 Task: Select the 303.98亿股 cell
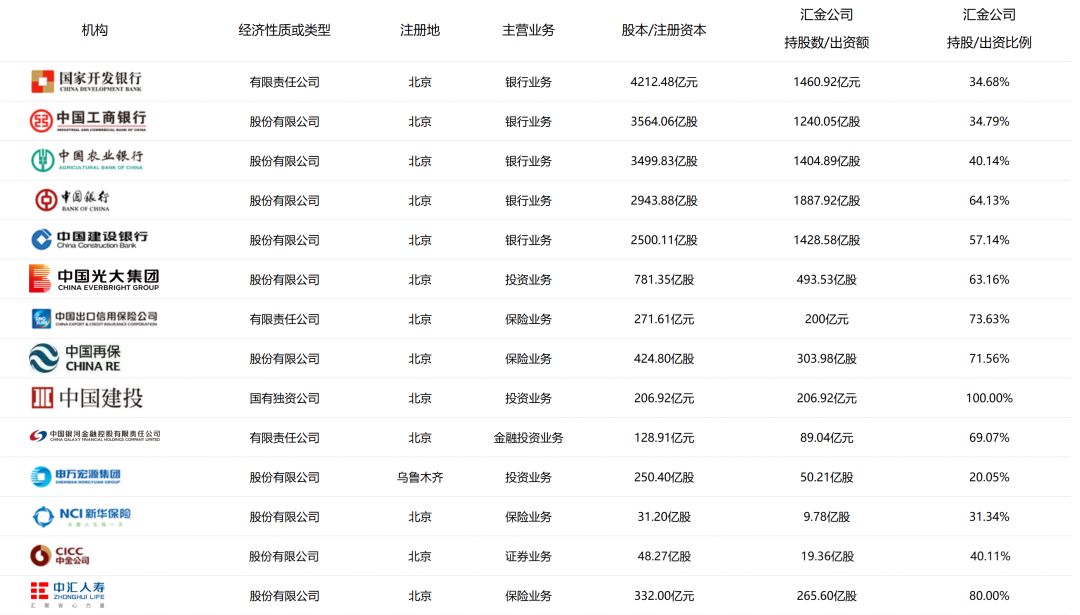[x=827, y=359]
